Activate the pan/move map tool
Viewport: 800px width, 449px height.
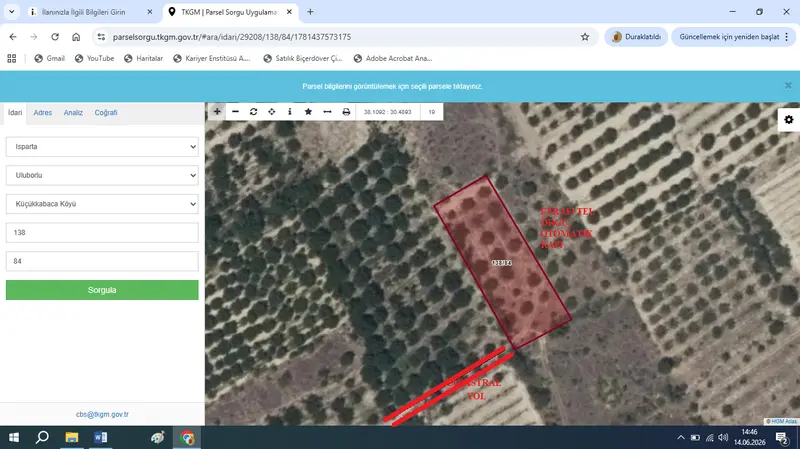coord(272,112)
